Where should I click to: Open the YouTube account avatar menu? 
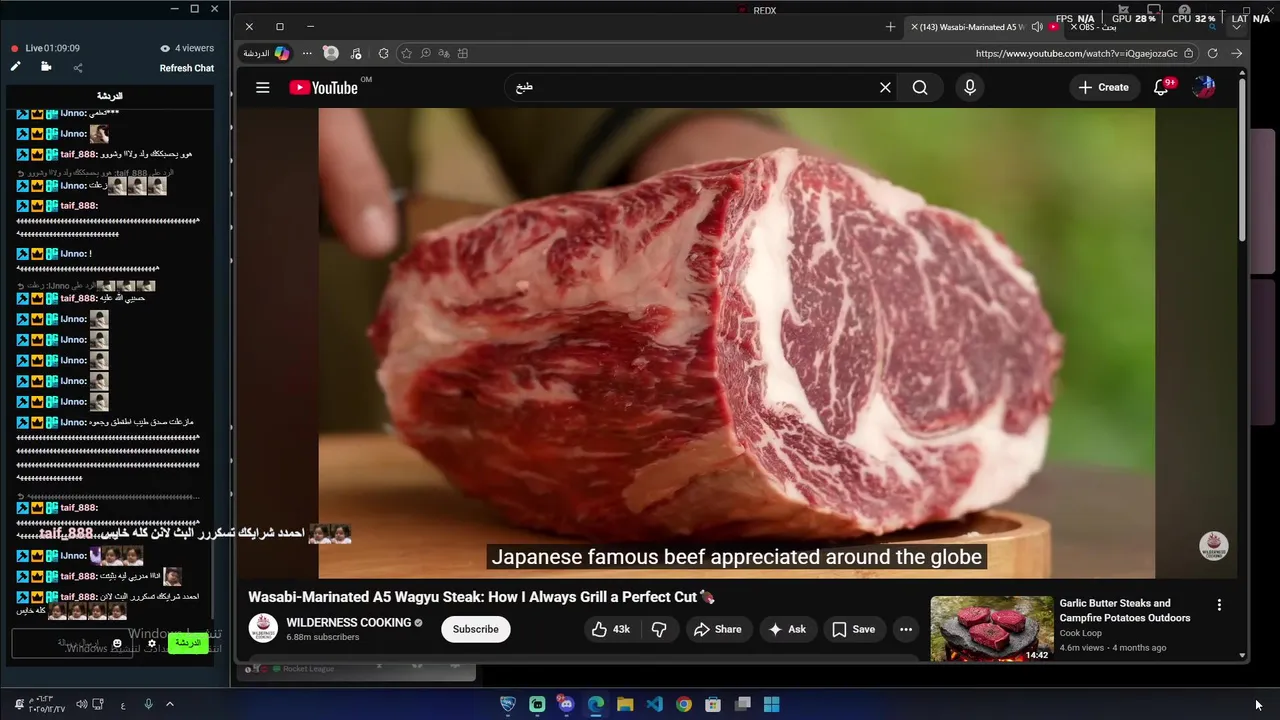[x=1204, y=87]
